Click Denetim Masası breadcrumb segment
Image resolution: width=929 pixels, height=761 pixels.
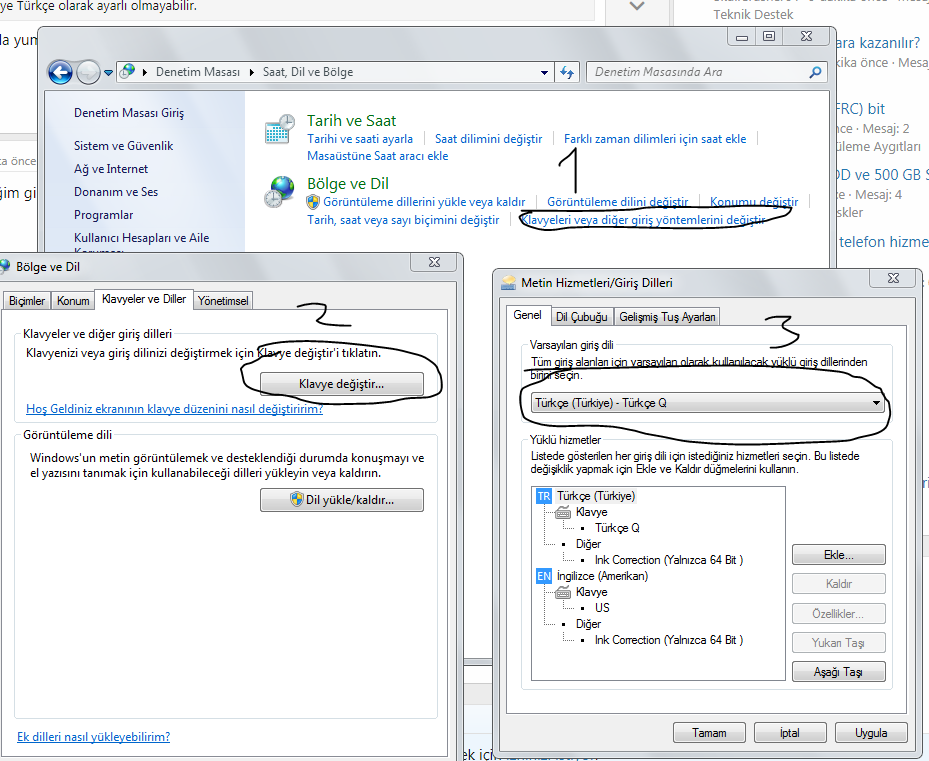point(198,72)
